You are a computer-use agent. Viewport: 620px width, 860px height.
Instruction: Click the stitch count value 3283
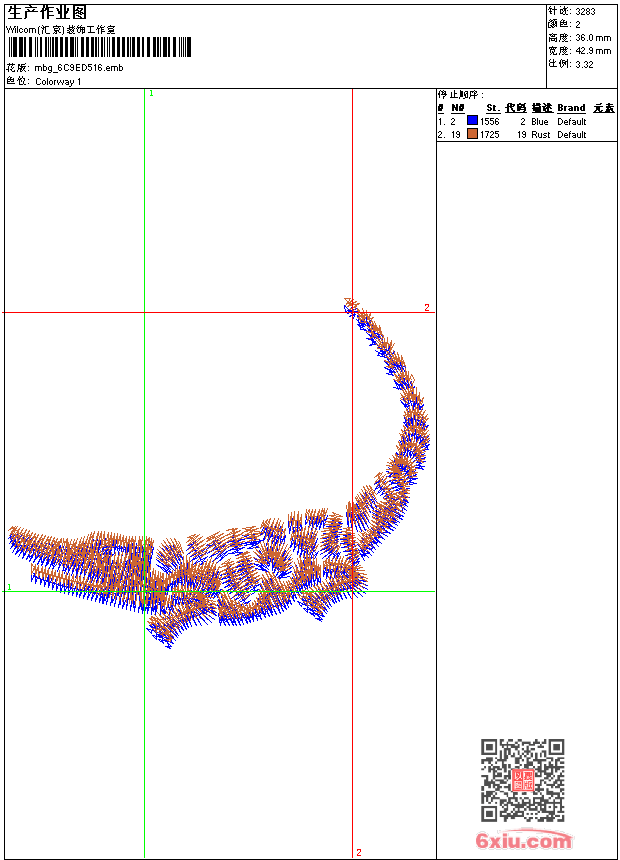pyautogui.click(x=585, y=12)
